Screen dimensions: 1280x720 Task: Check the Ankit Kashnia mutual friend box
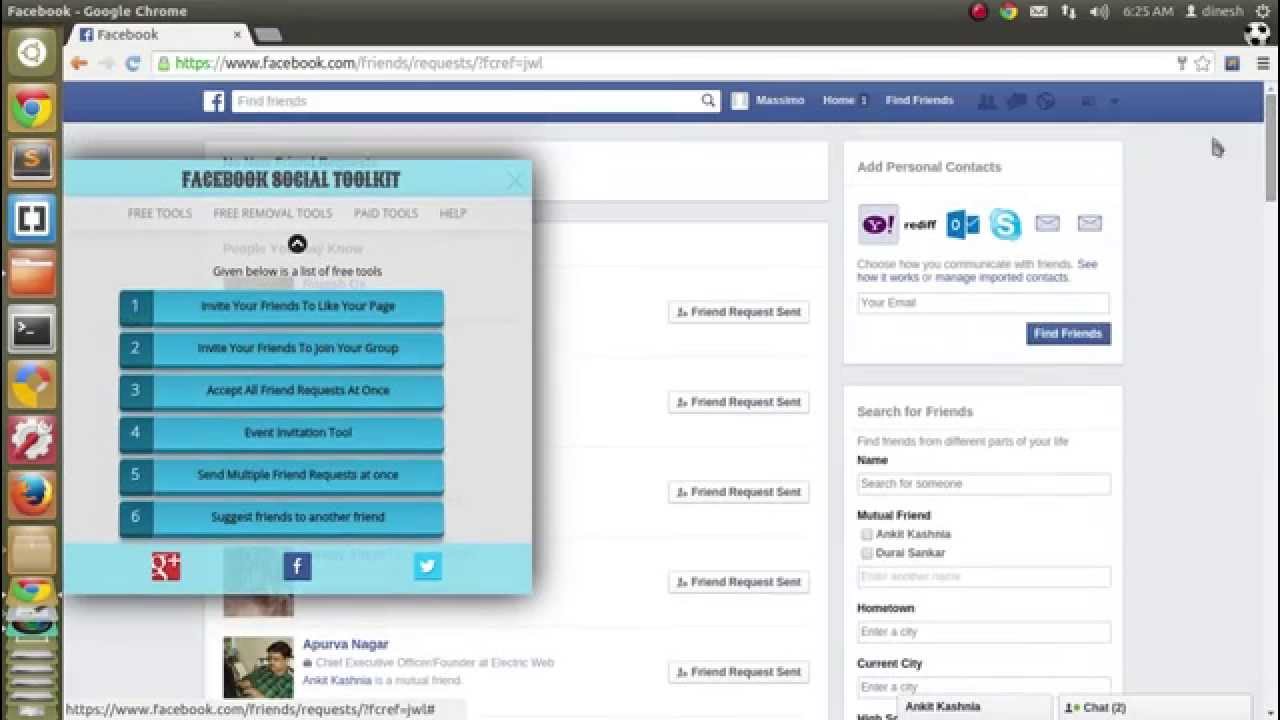click(867, 535)
